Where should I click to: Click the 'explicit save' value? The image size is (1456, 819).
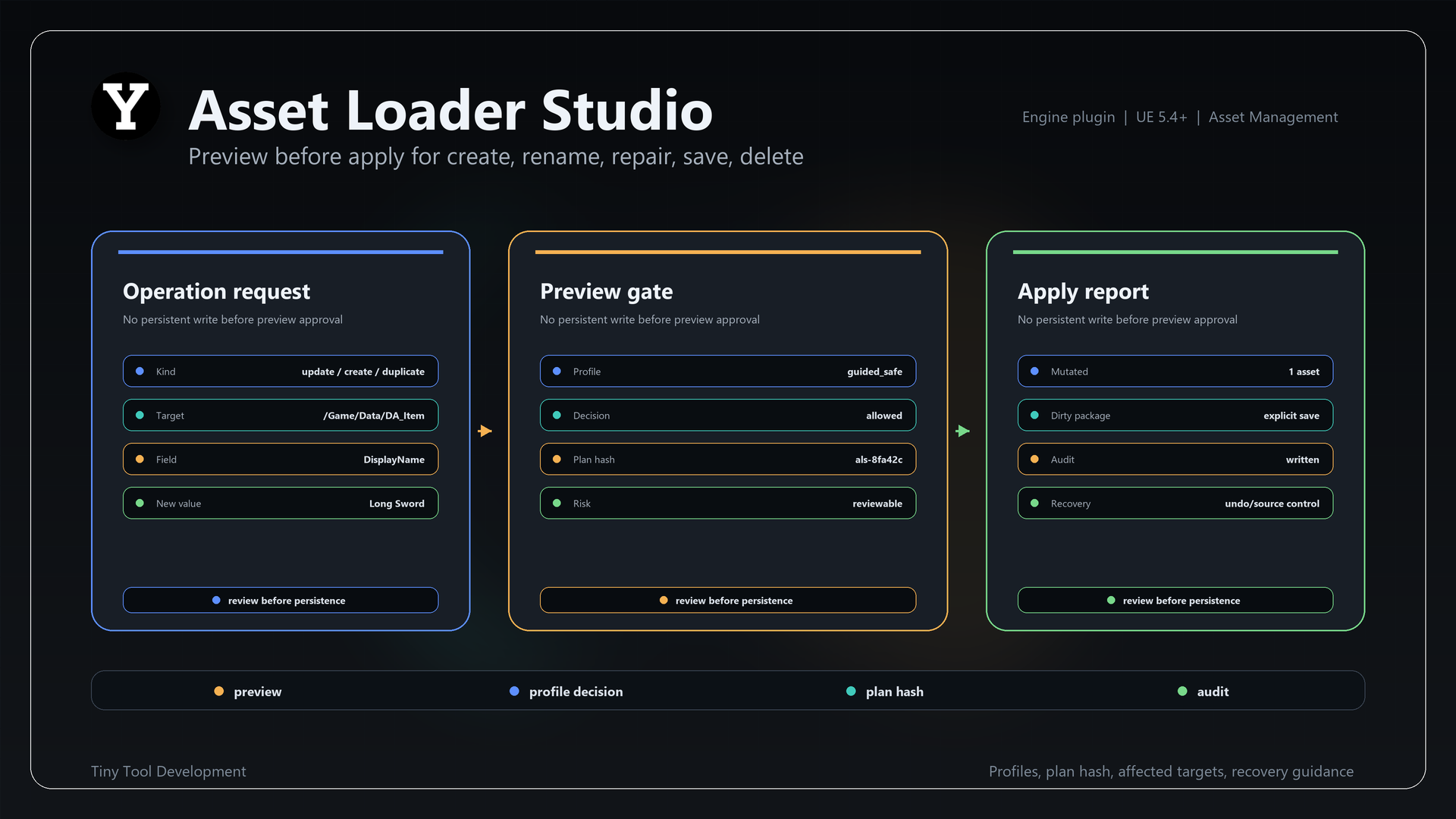pyautogui.click(x=1291, y=416)
